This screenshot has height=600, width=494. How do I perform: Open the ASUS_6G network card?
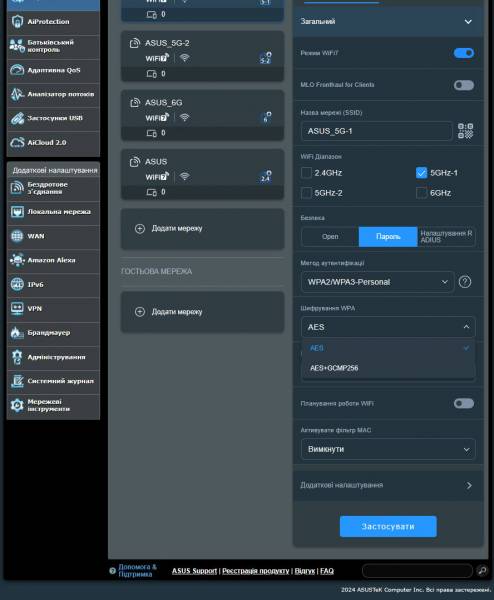202,116
